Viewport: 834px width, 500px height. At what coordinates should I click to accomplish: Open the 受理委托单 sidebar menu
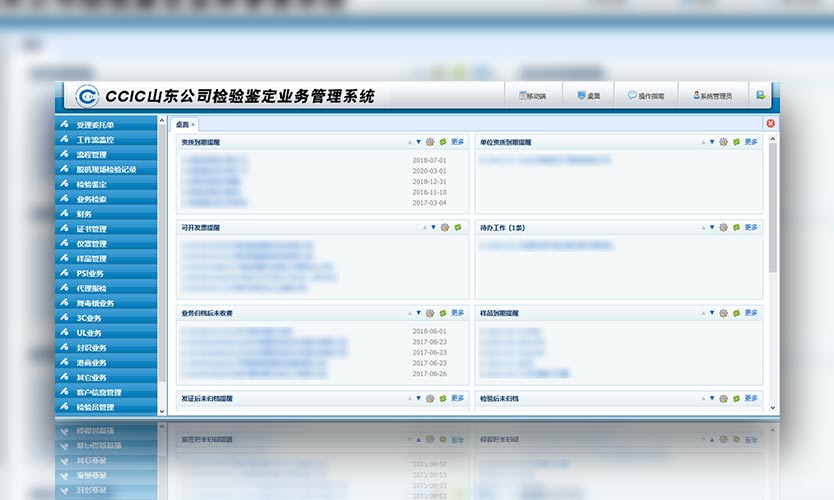point(106,124)
